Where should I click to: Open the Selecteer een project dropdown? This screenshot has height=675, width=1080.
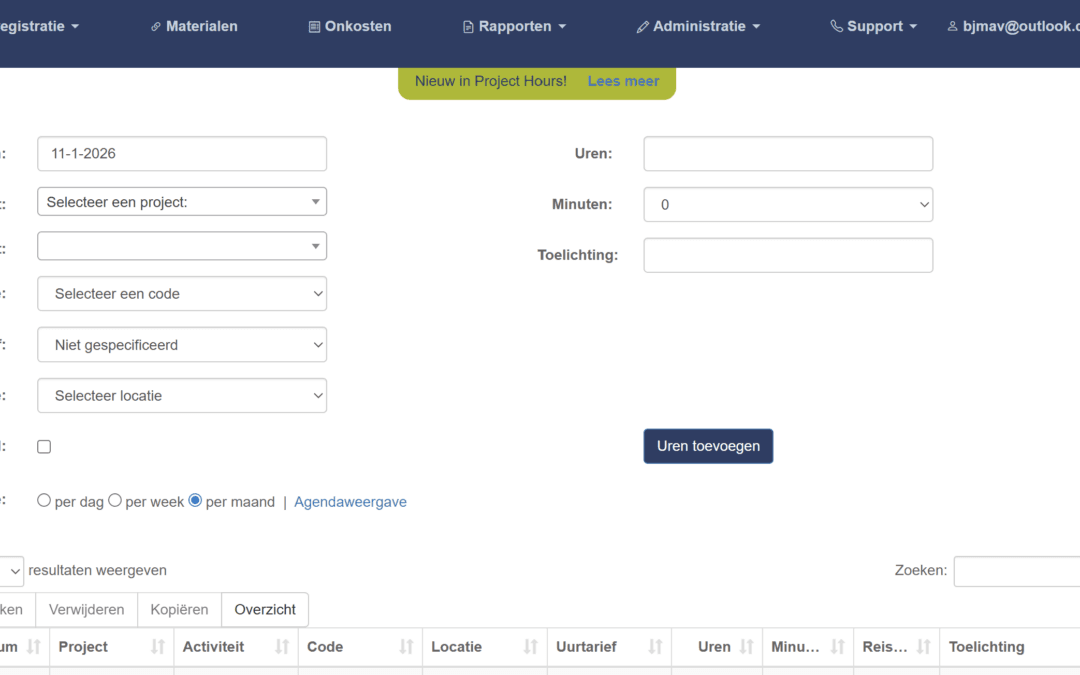tap(181, 201)
